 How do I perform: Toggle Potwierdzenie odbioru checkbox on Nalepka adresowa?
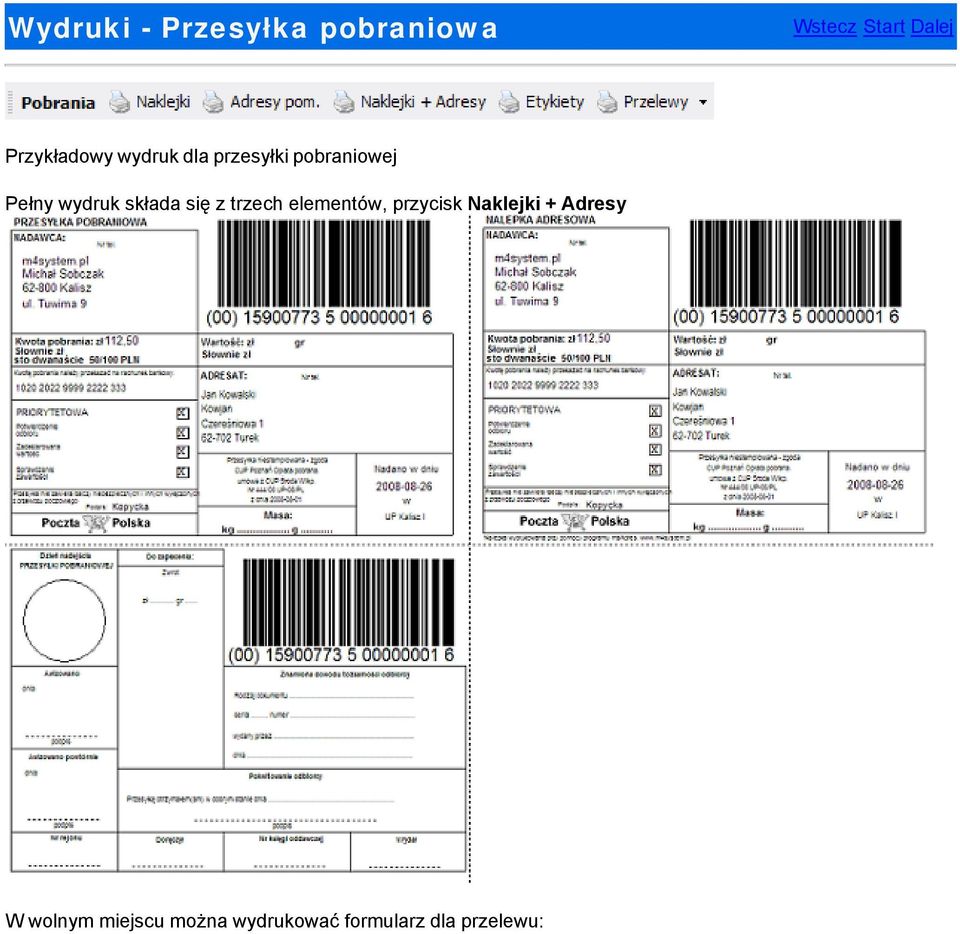click(x=655, y=431)
